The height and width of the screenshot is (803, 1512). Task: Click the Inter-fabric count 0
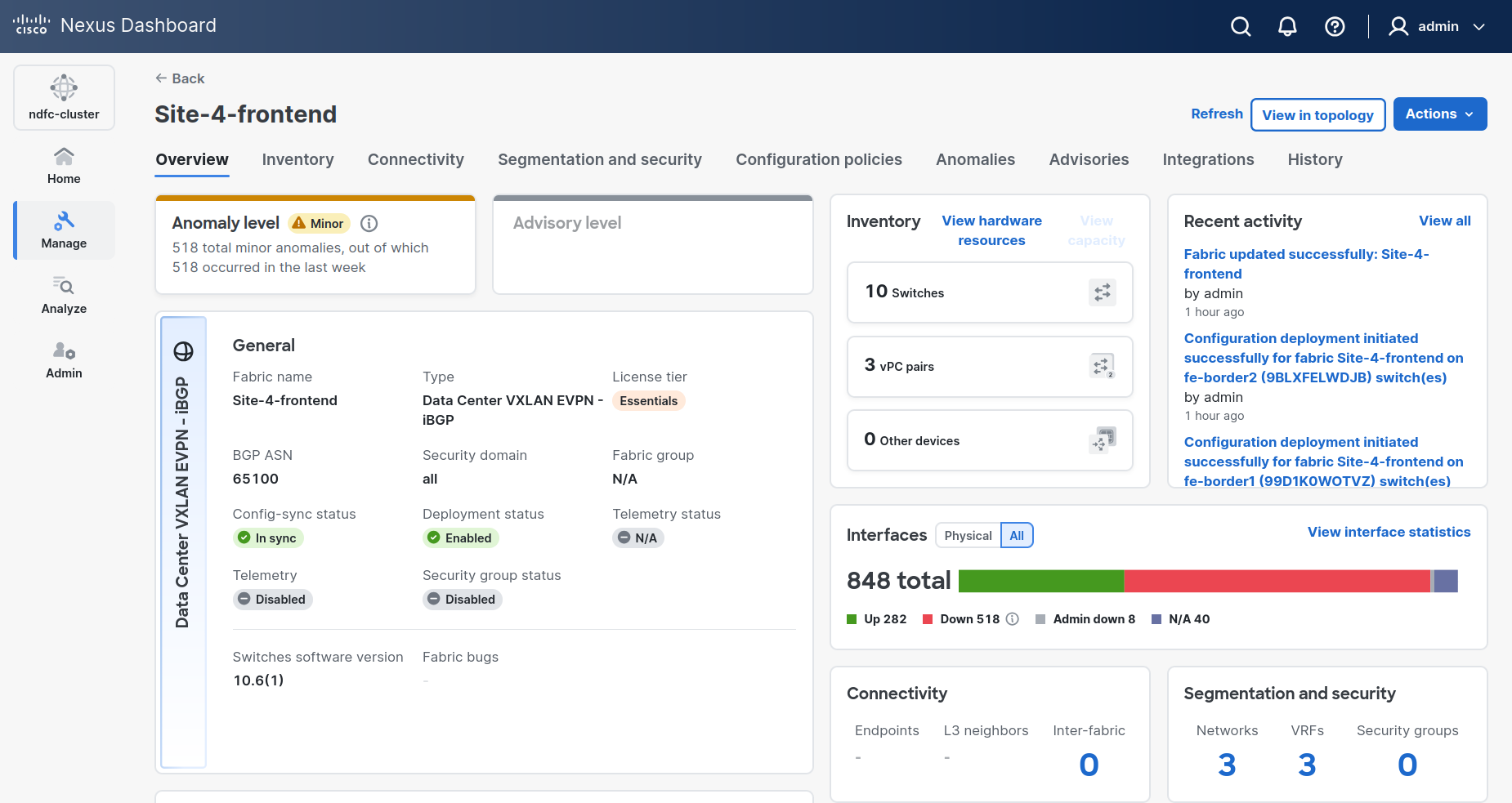[x=1089, y=765]
